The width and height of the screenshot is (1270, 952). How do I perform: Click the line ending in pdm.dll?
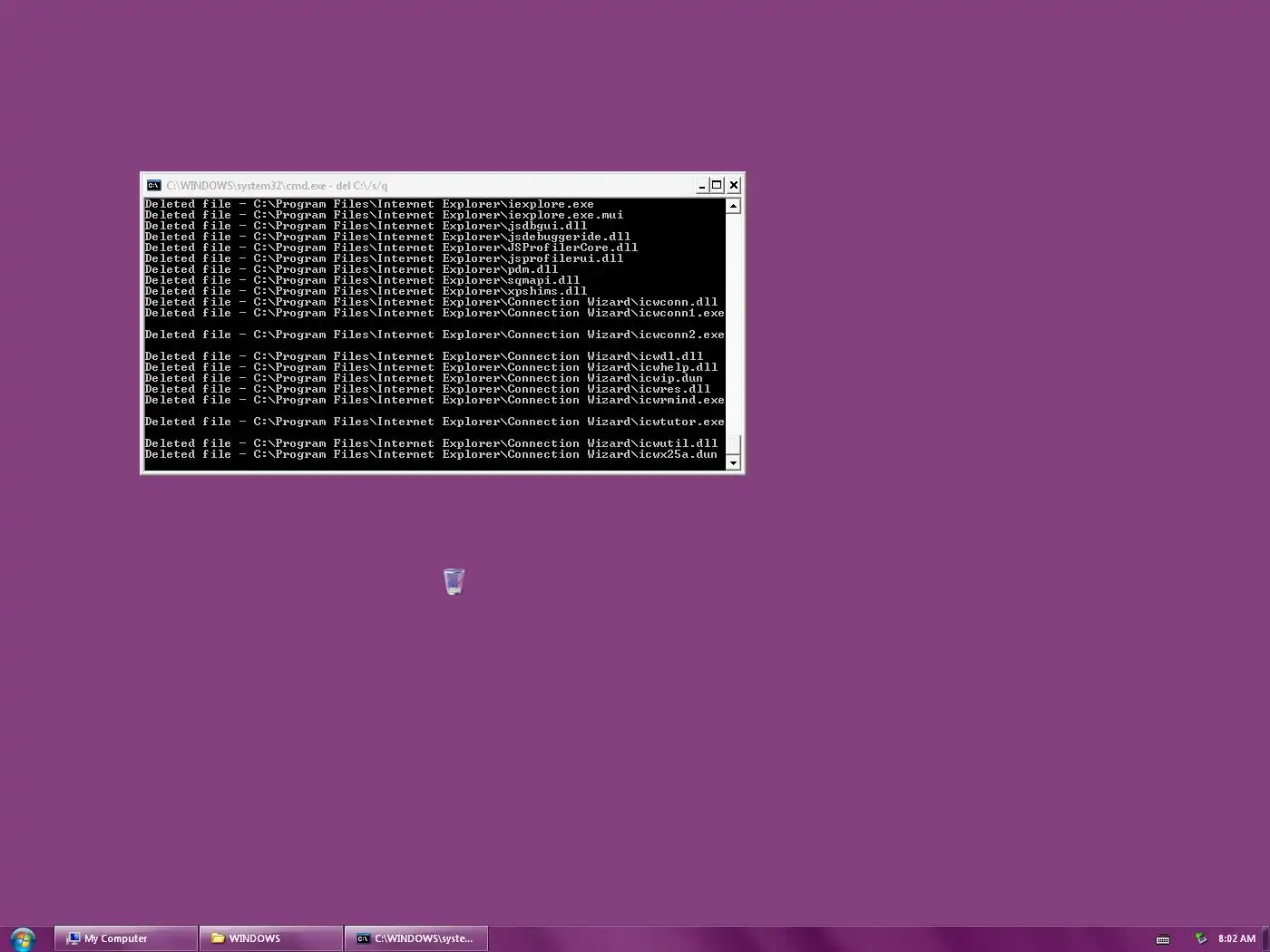(x=352, y=269)
